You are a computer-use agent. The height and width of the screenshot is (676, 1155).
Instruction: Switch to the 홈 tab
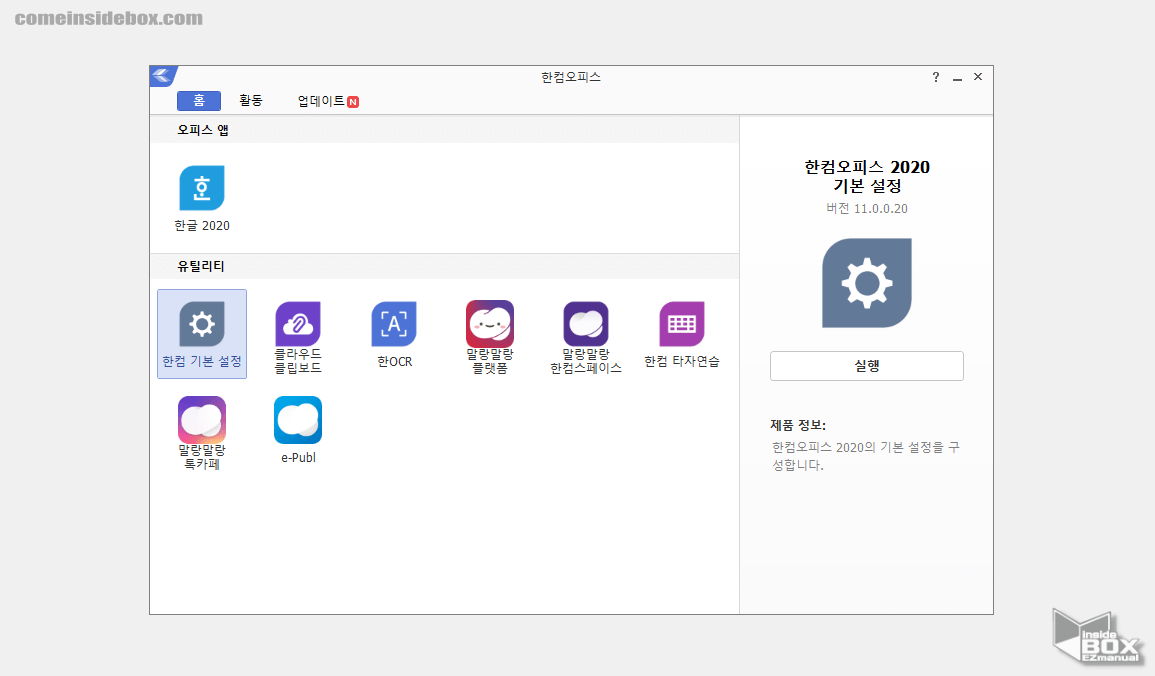[x=199, y=101]
